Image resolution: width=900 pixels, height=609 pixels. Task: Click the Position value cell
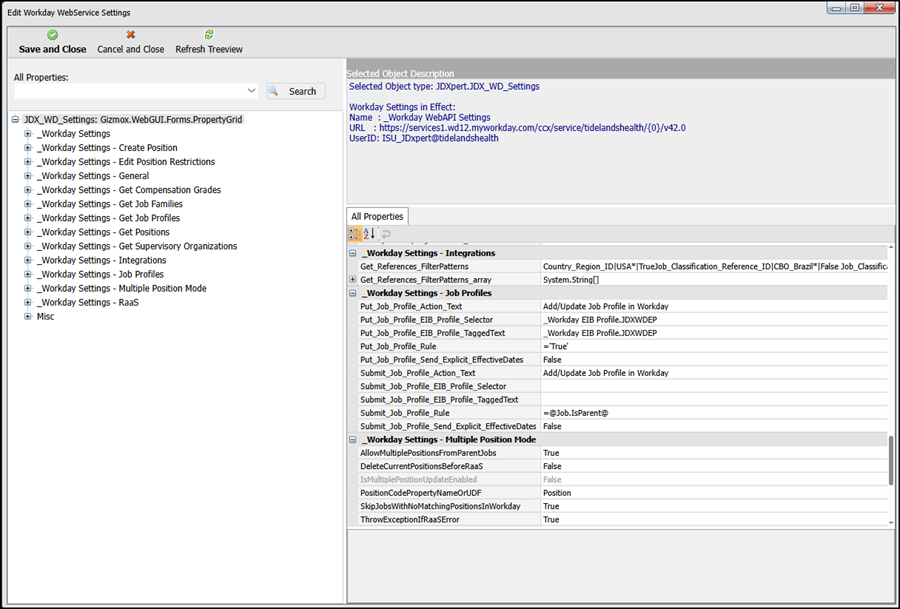[714, 493]
